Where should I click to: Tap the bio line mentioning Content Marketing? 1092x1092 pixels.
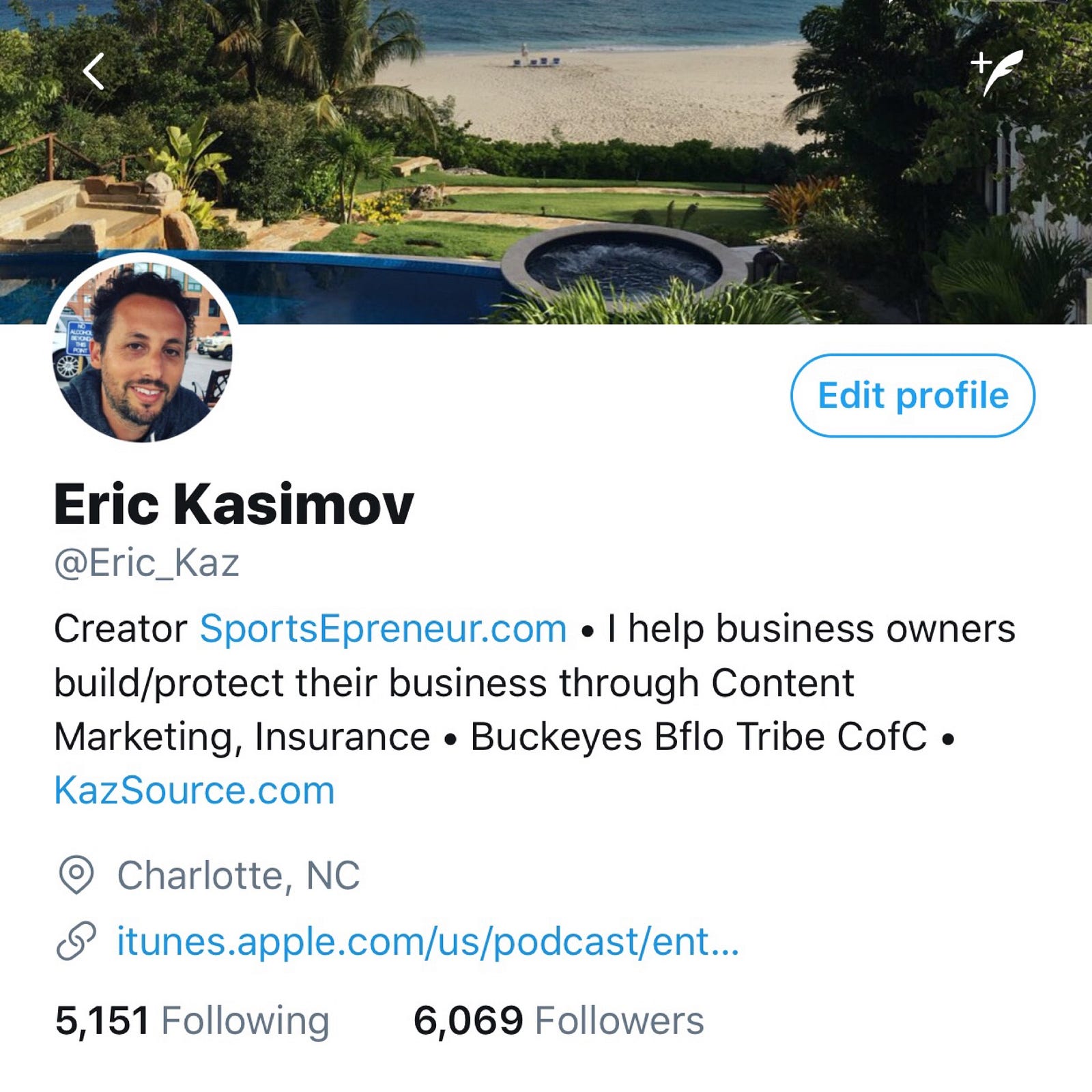point(454,683)
